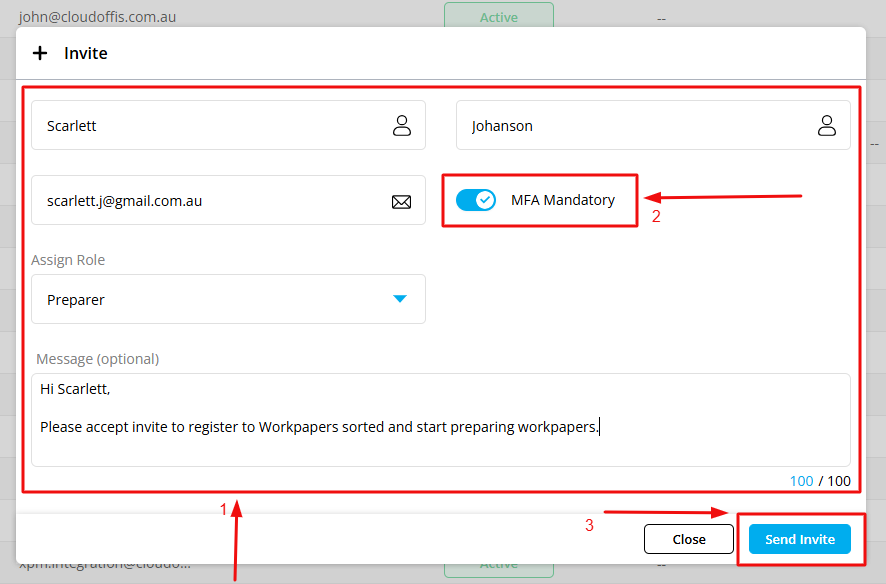
Task: Click the person icon in Johanson field
Action: [826, 126]
